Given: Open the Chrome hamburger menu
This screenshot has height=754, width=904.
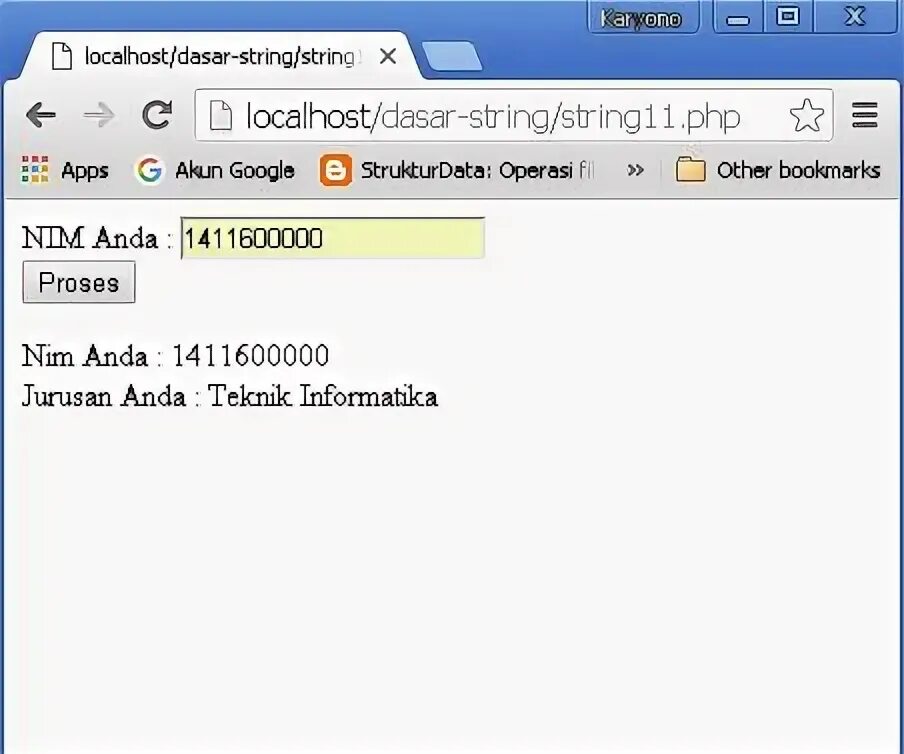Looking at the screenshot, I should [864, 115].
